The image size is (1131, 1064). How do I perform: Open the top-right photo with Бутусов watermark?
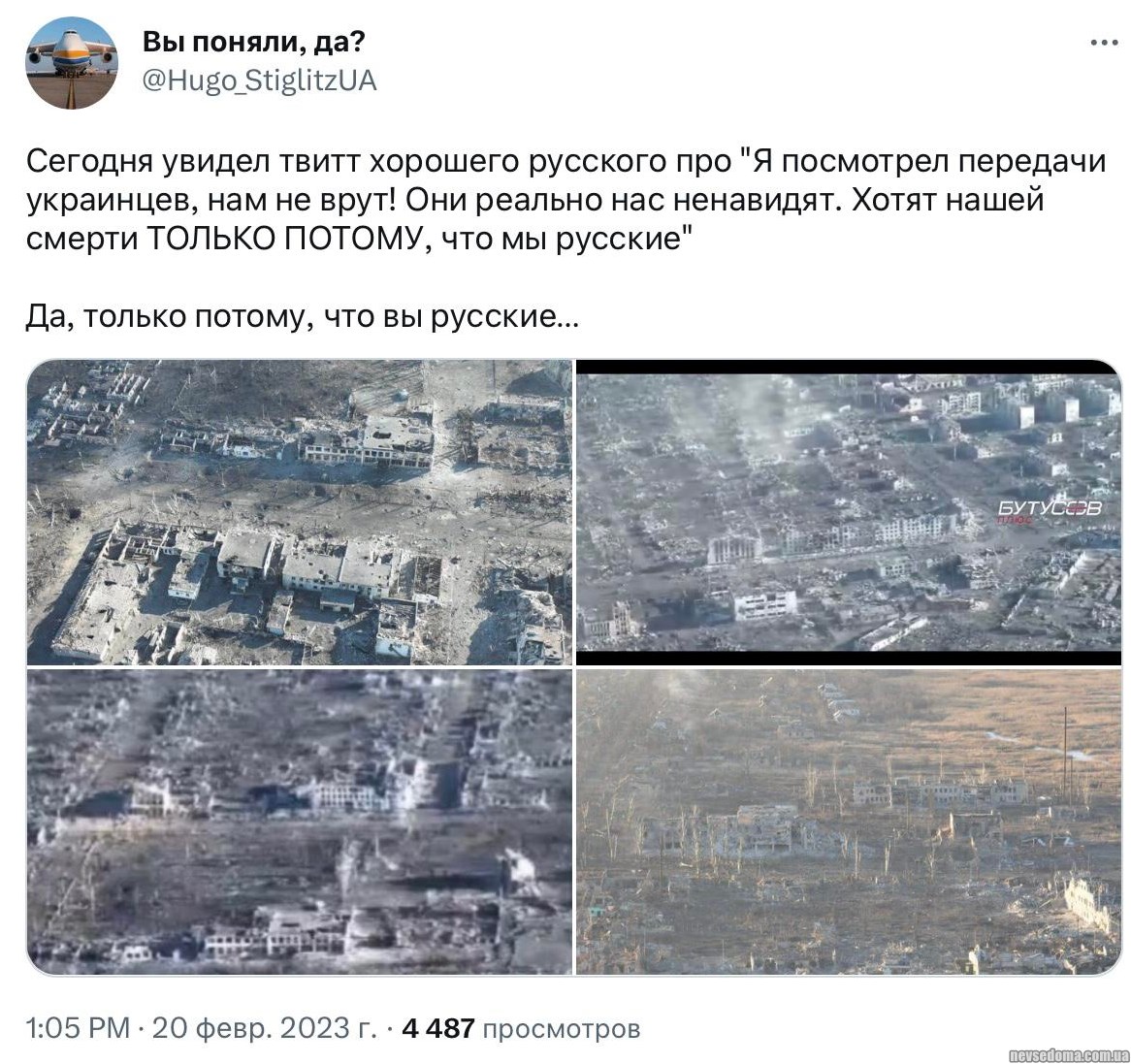849,512
